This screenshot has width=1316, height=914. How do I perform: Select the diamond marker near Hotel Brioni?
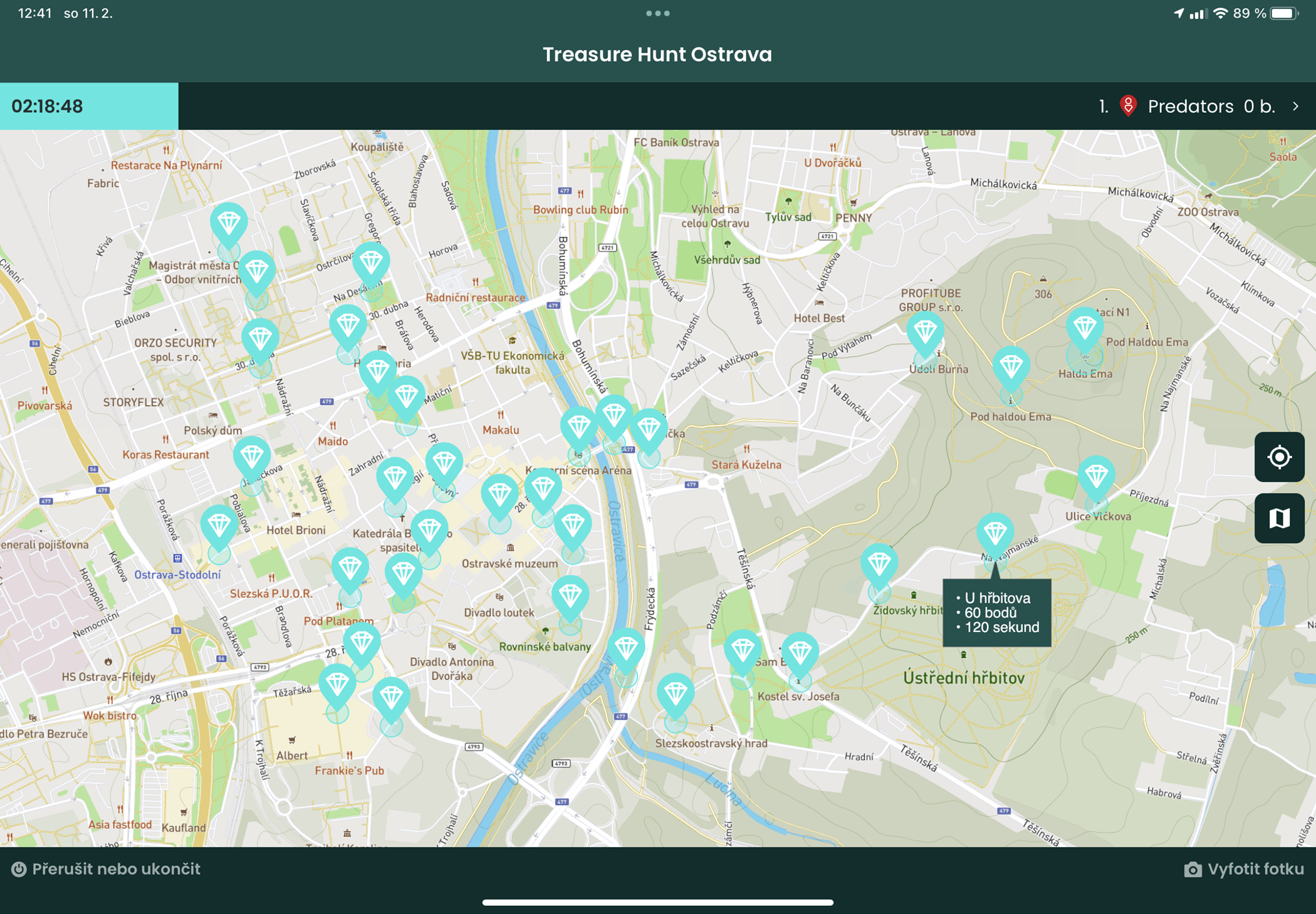(x=251, y=458)
